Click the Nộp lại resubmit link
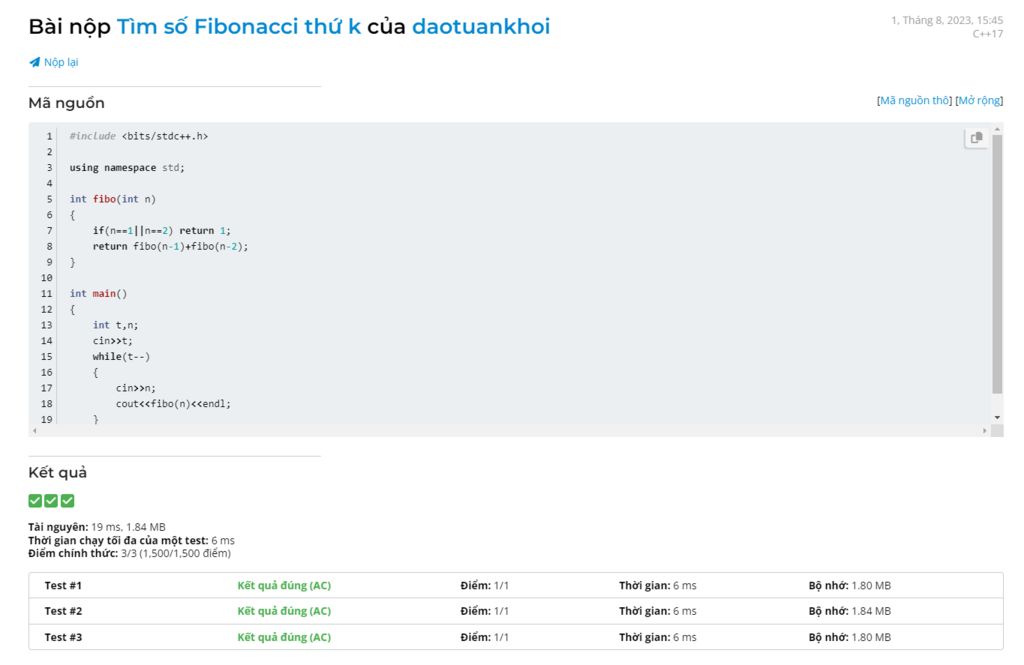 tap(61, 62)
